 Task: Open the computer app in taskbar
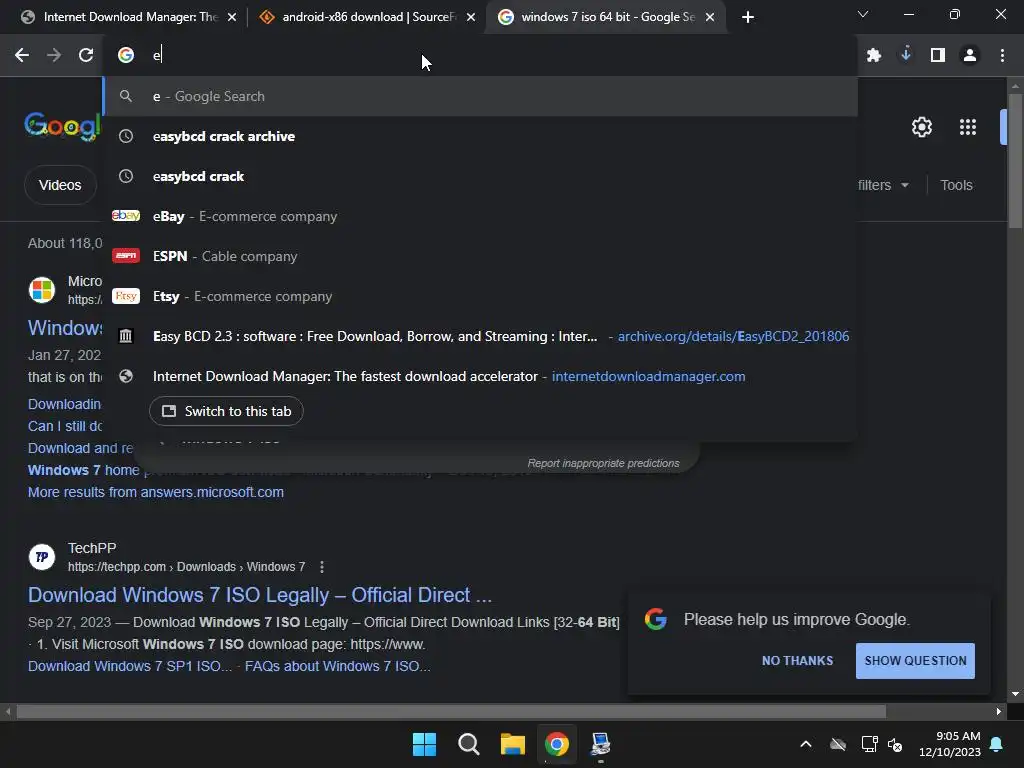pos(601,744)
